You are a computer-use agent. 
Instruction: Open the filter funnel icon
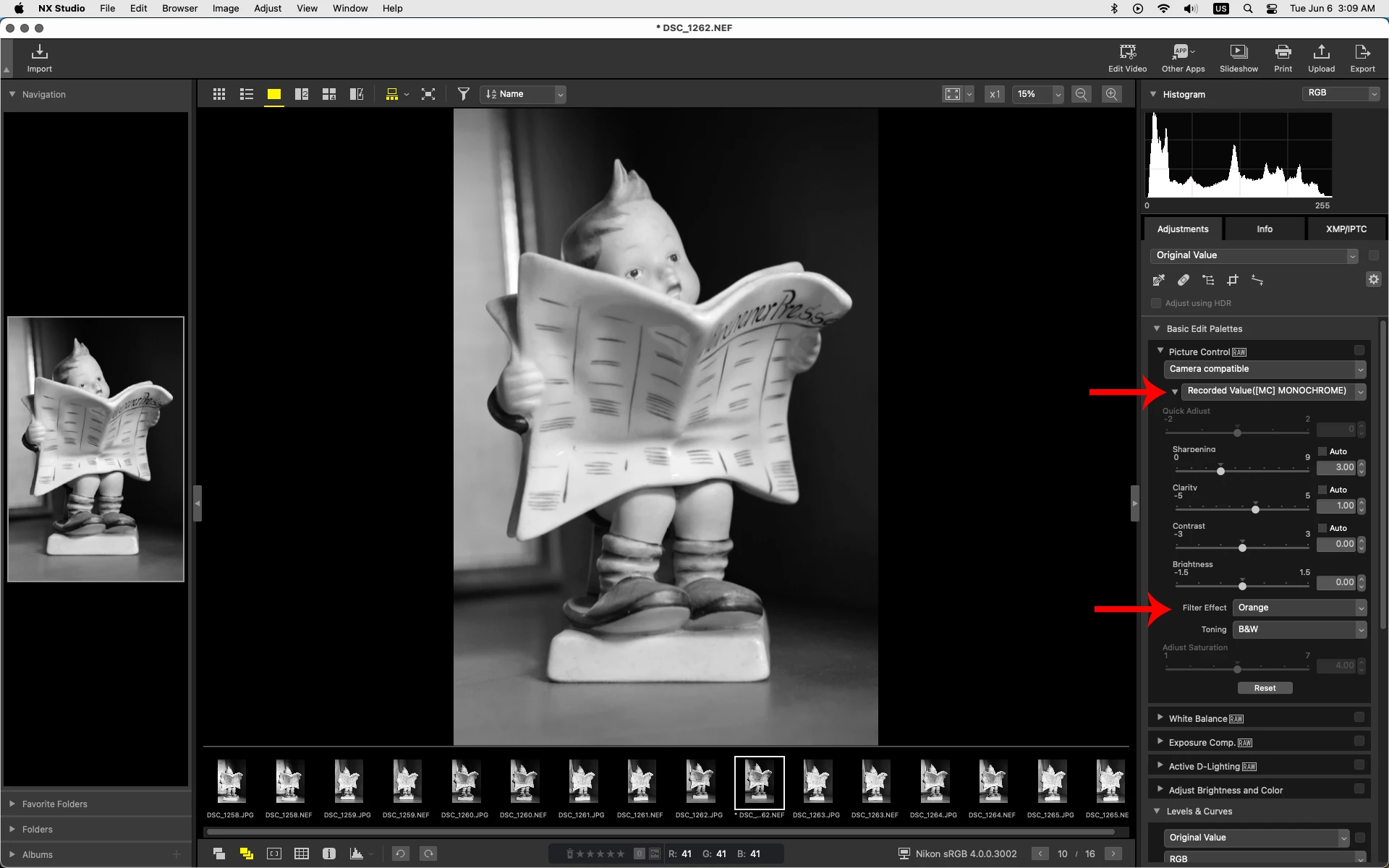pyautogui.click(x=464, y=94)
